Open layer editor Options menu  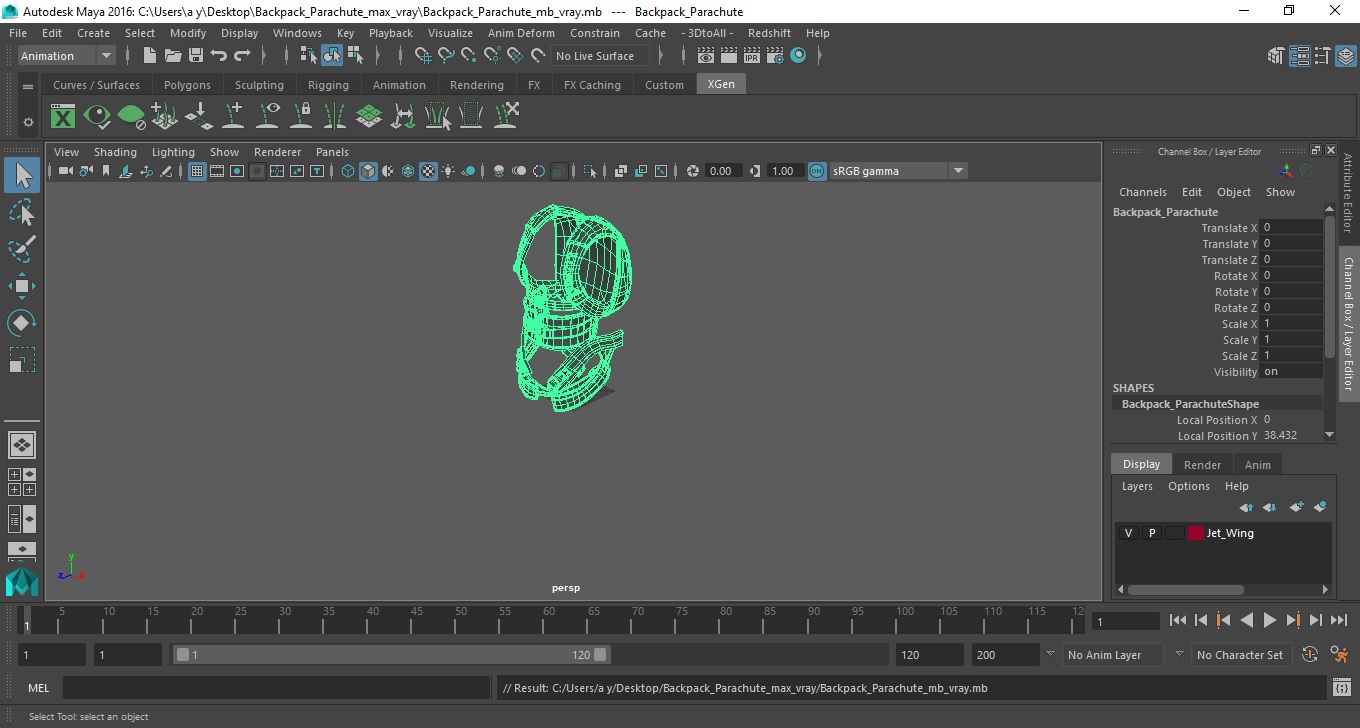pyautogui.click(x=1189, y=486)
